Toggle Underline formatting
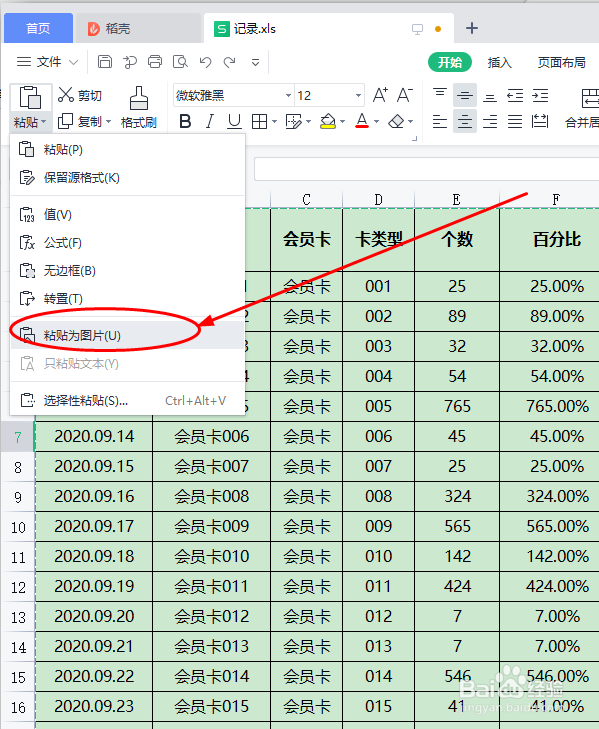Screen dimensions: 599x729 234,122
